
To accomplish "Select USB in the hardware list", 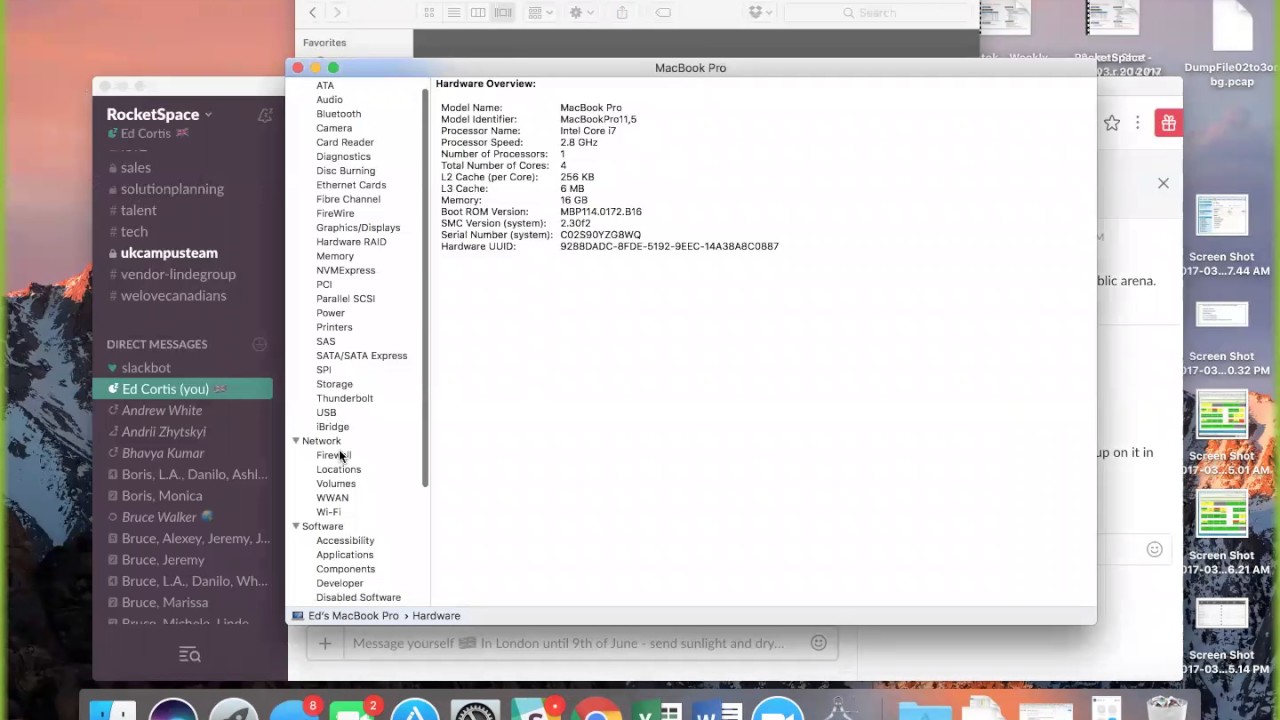I will 326,412.
